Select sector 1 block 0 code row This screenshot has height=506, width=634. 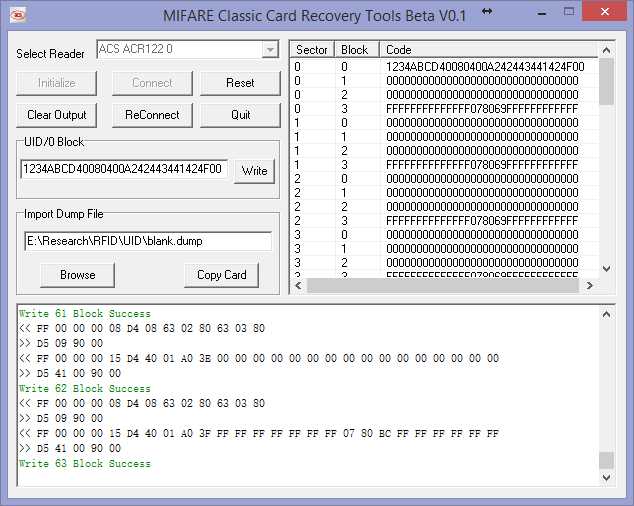[x=444, y=123]
